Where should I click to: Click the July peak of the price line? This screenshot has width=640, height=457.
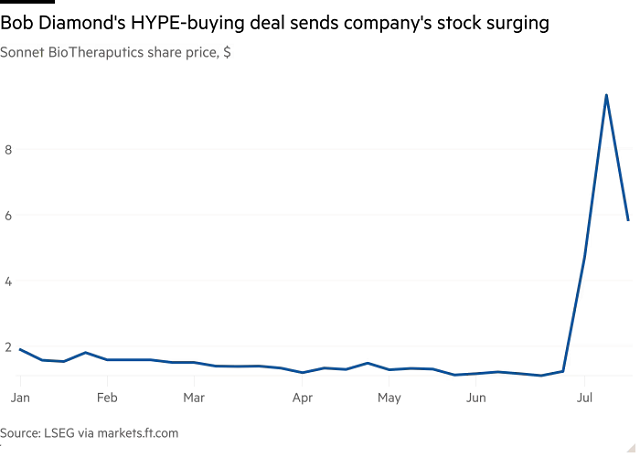[606, 95]
